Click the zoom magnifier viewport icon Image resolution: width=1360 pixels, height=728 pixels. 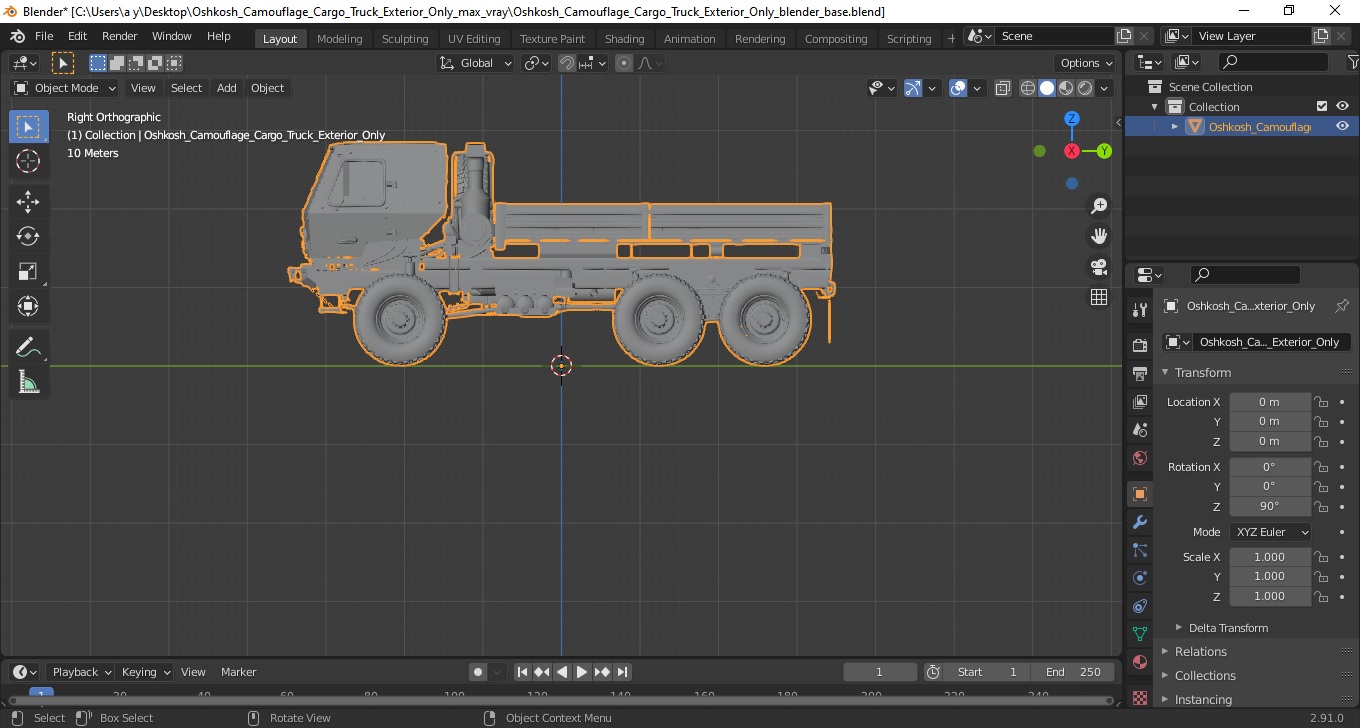click(1099, 206)
